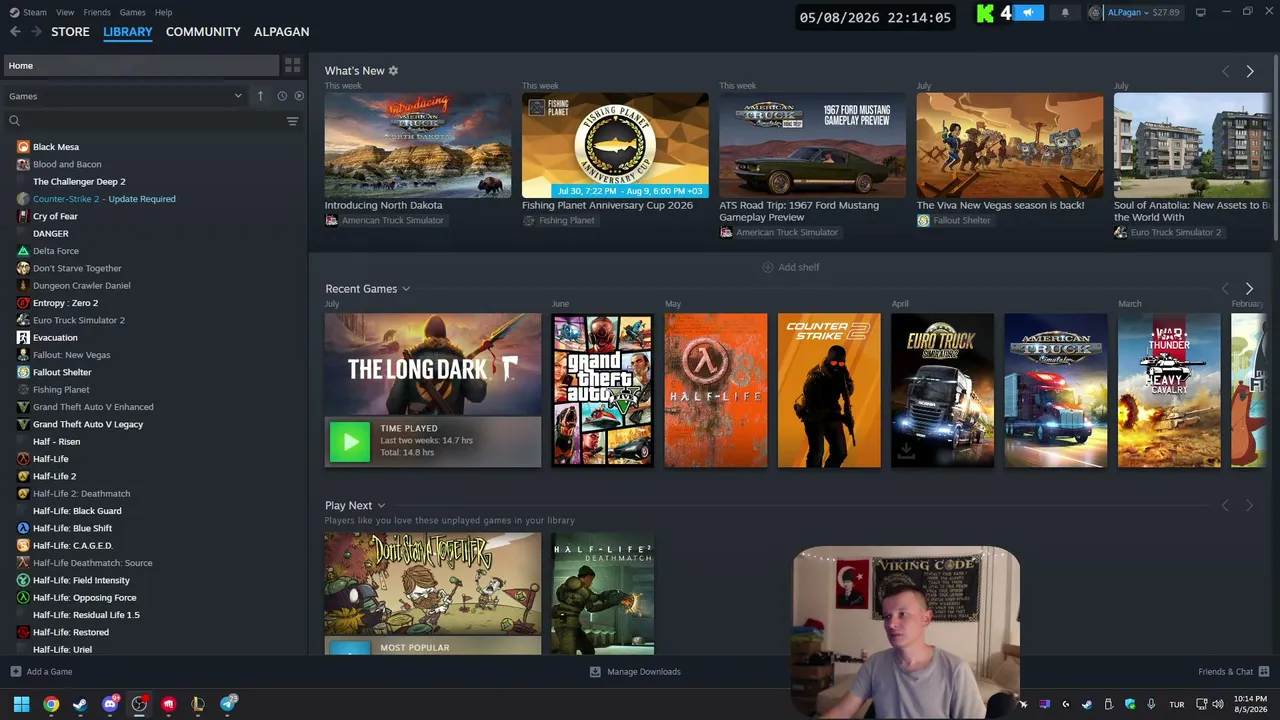Click the Fallout Shelter icon in game list

click(23, 372)
